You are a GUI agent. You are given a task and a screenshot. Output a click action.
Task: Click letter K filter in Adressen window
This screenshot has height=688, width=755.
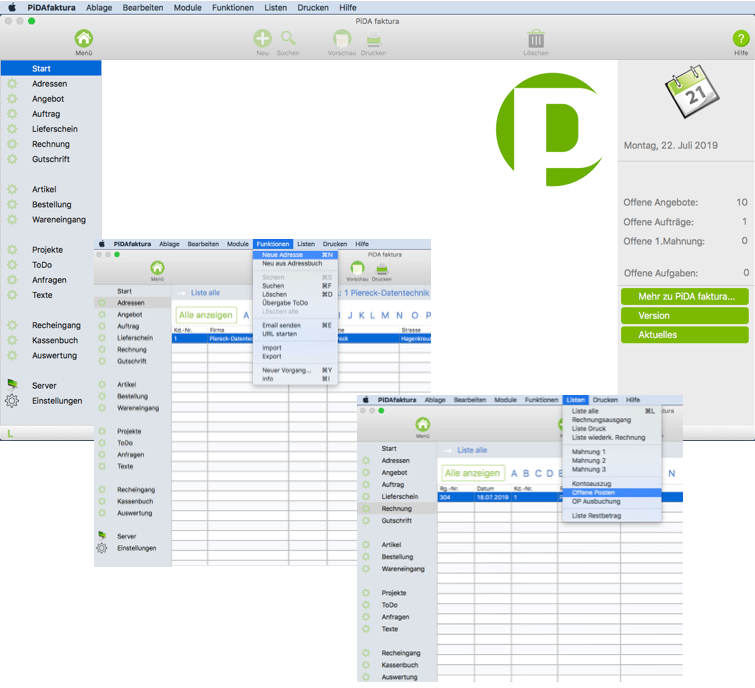(x=361, y=315)
